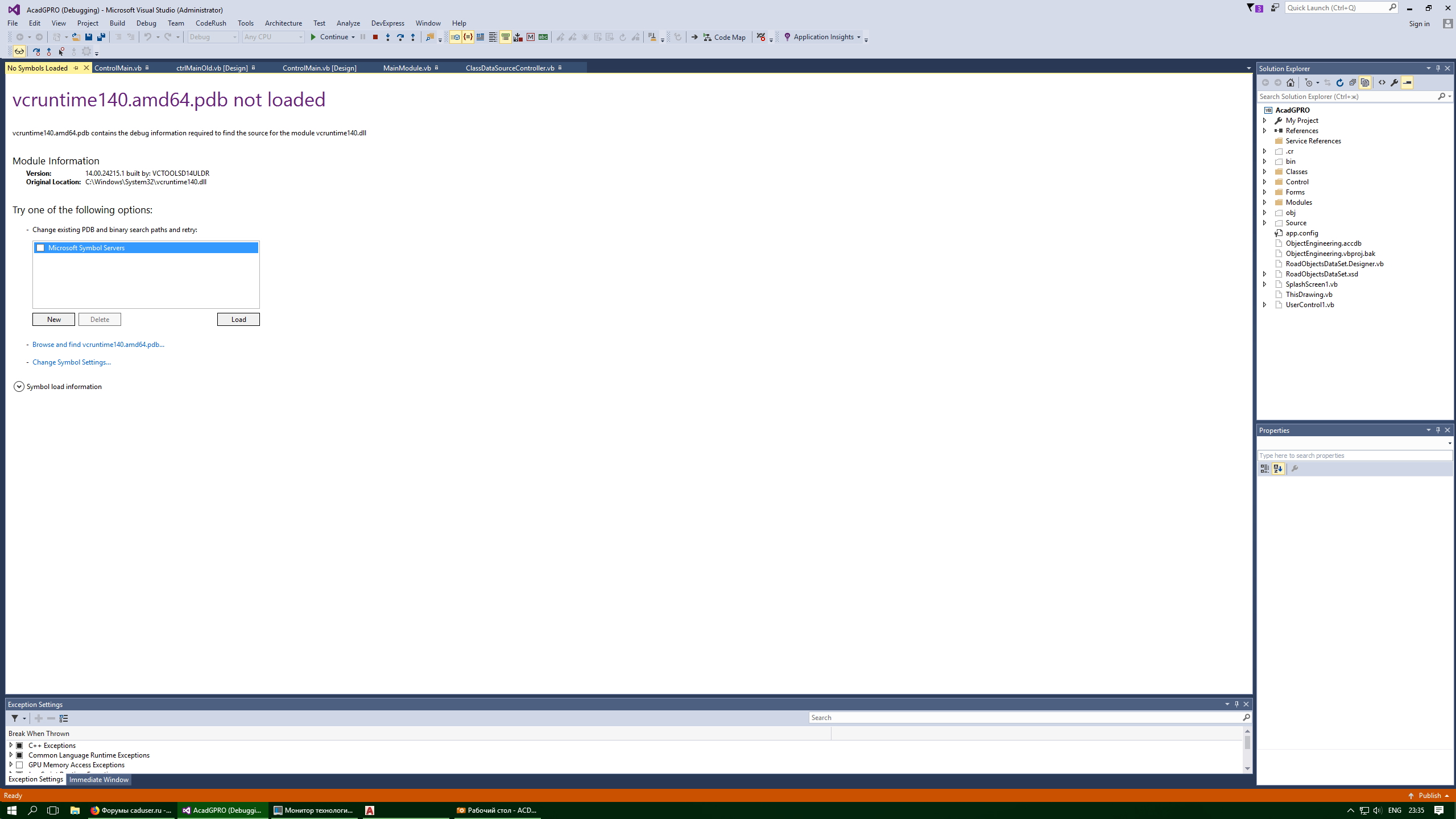Viewport: 1456px width, 819px height.
Task: Click the Open File folder icon
Action: [76, 37]
